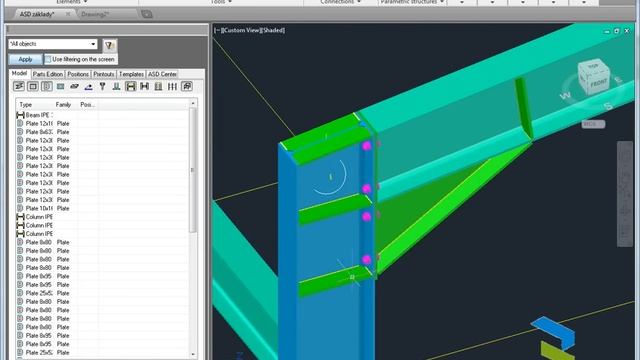The image size is (640, 360).
Task: Close the ASD zaklady document tab
Action: pos(68,14)
